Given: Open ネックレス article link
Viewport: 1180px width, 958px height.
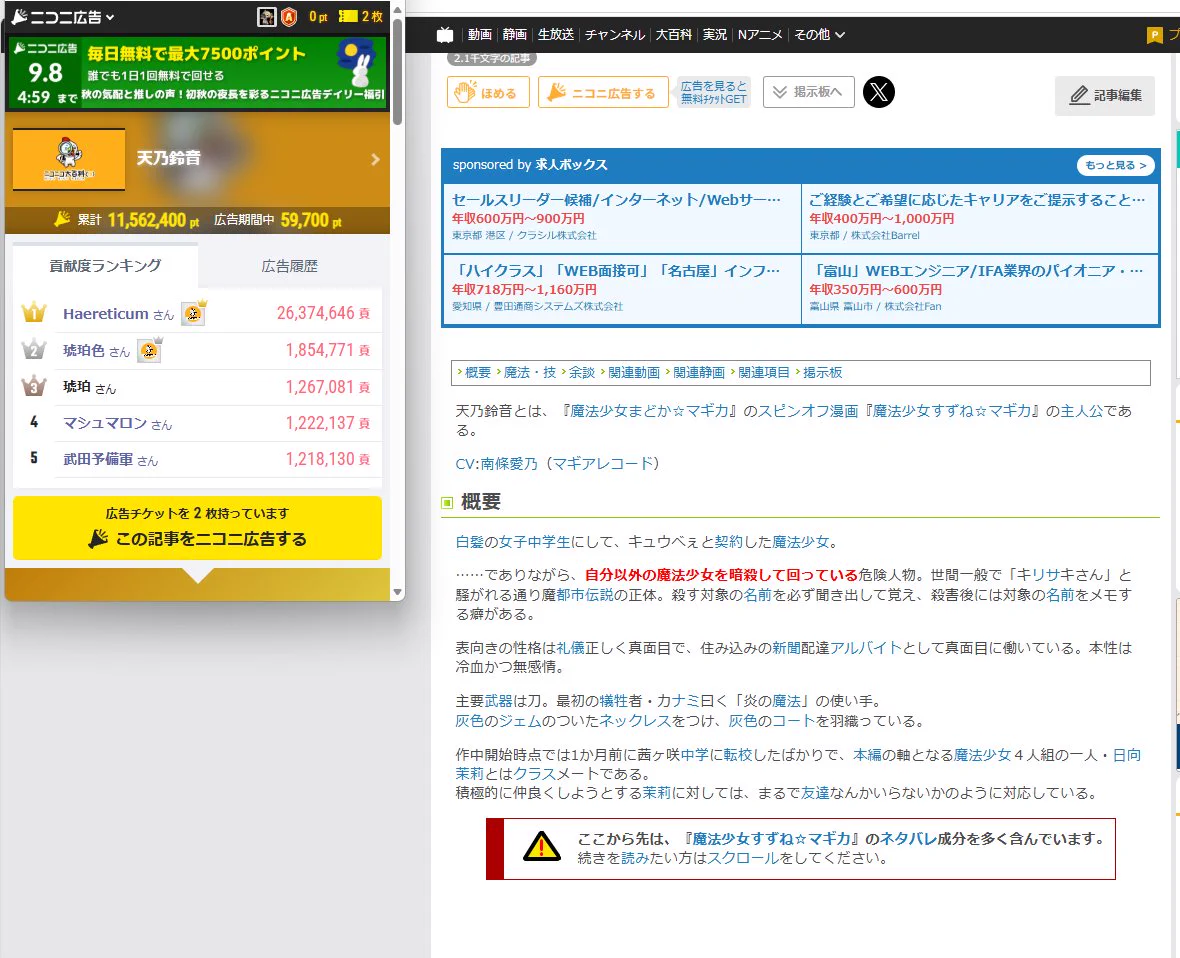Looking at the screenshot, I should coord(634,721).
